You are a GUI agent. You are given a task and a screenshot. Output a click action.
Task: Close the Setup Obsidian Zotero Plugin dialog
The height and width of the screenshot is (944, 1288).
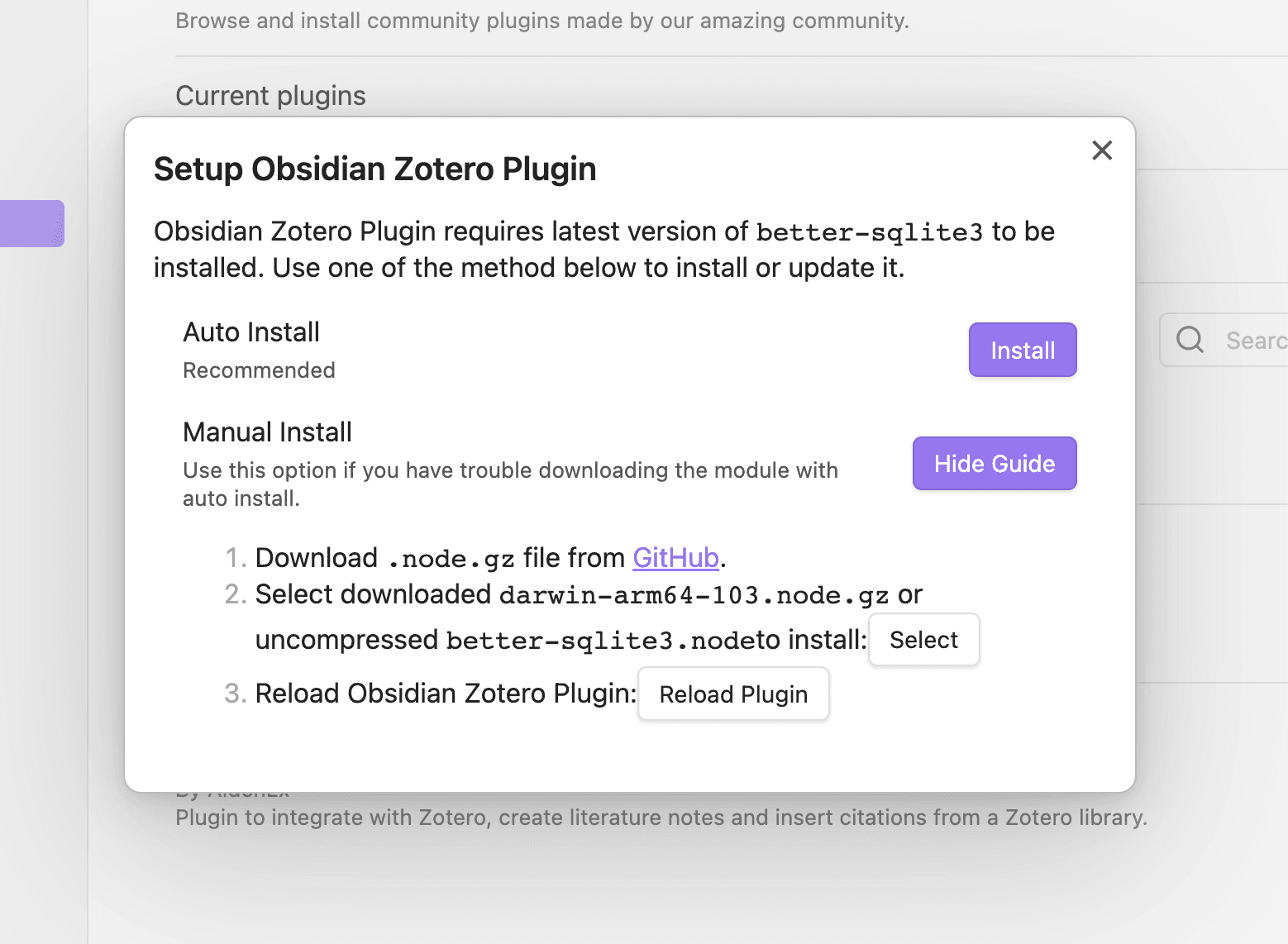[x=1102, y=150]
